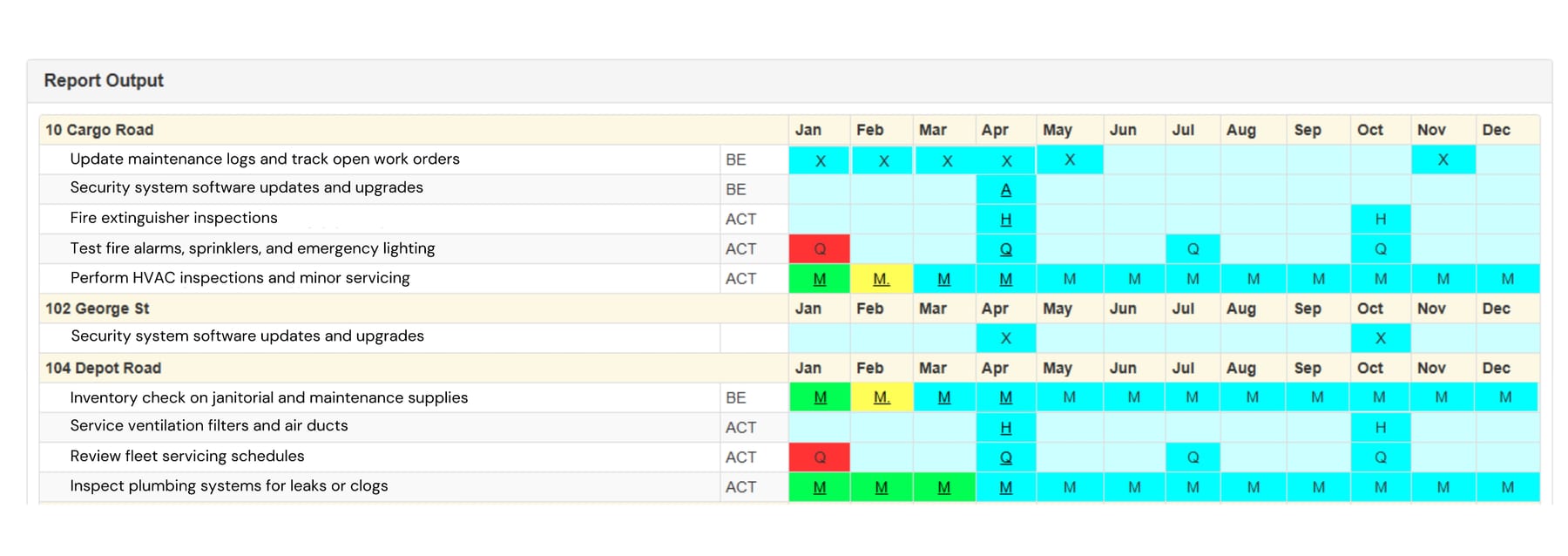Click October X for George St security updates
The height and width of the screenshot is (556, 1568).
click(x=1381, y=338)
